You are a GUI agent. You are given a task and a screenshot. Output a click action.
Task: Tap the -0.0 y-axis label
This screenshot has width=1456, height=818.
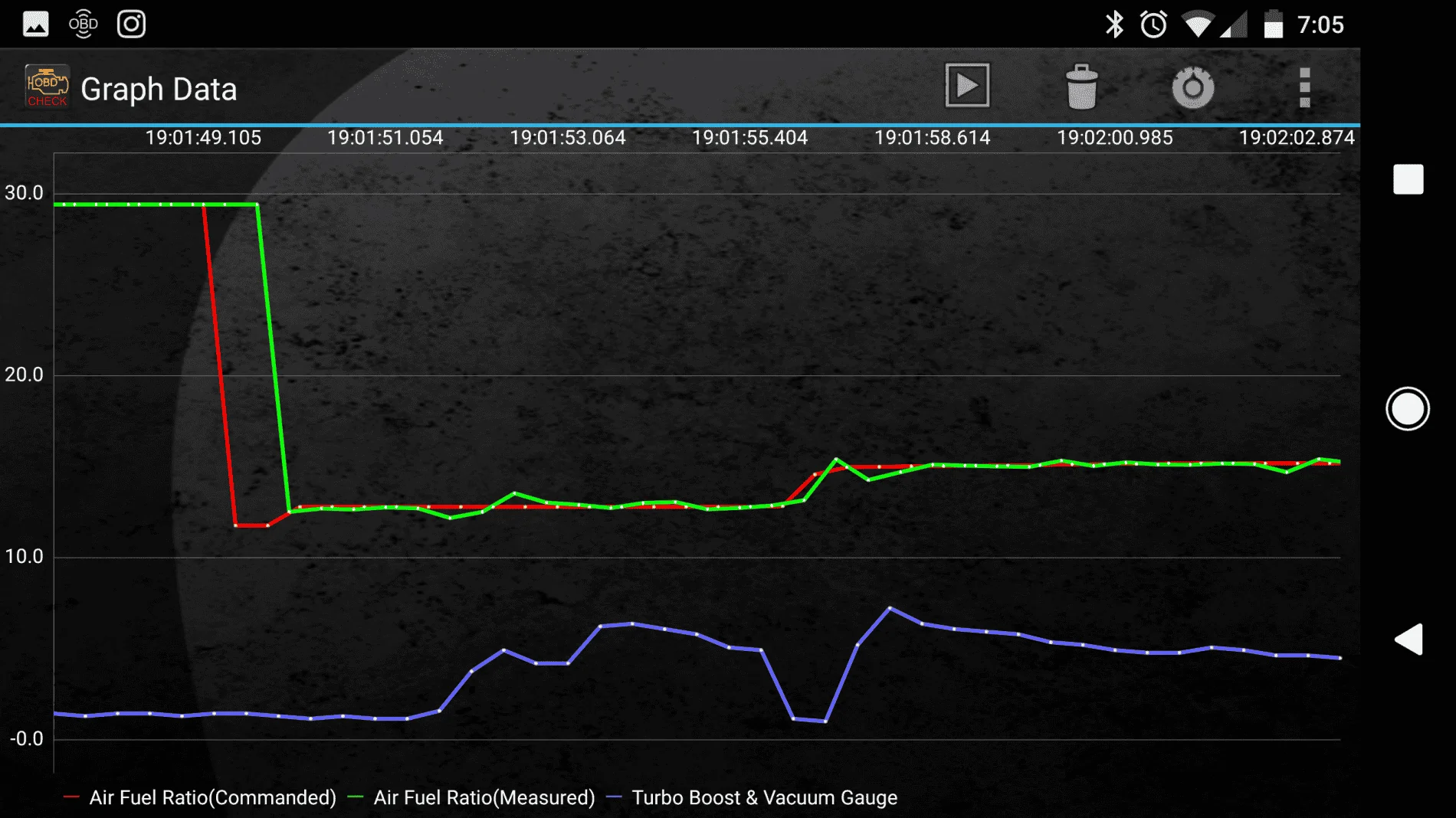coord(26,739)
